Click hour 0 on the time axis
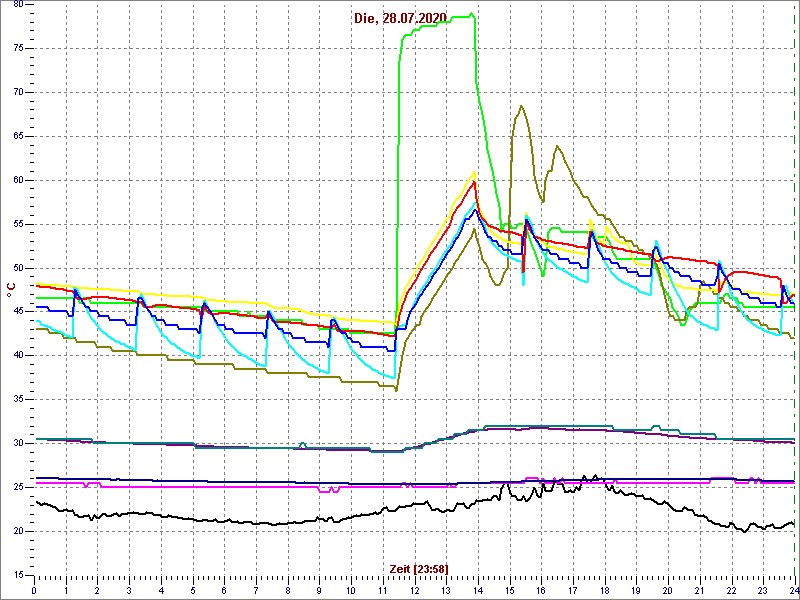This screenshot has height=600, width=800. (34, 590)
